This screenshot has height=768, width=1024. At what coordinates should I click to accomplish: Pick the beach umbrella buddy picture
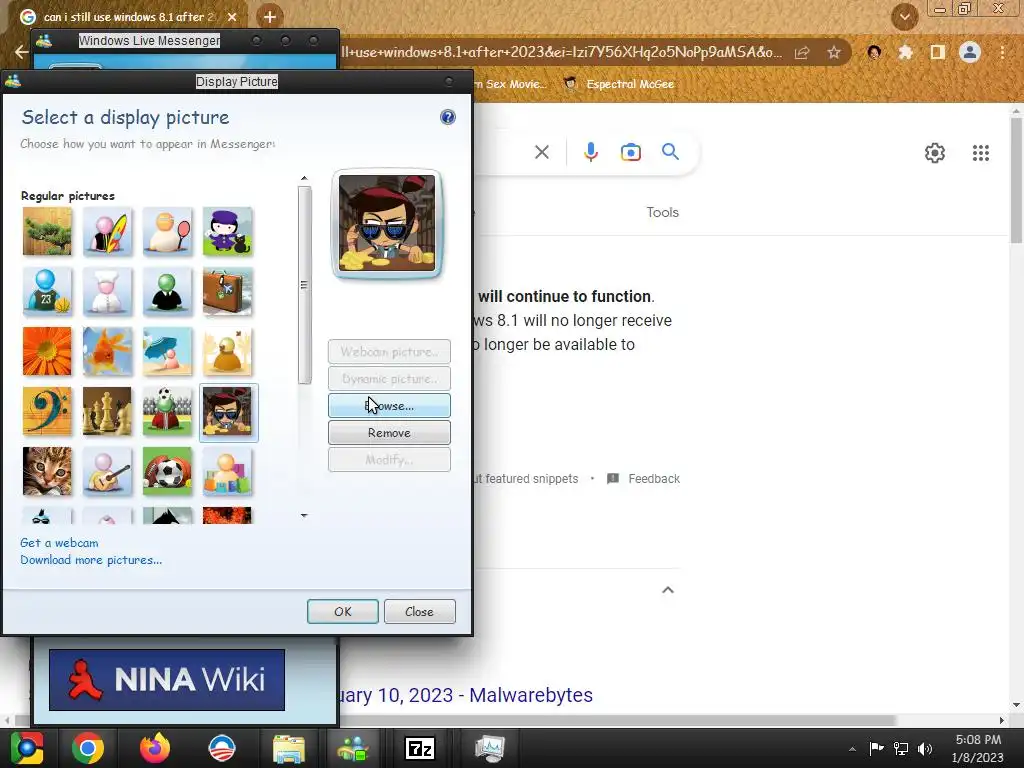168,351
